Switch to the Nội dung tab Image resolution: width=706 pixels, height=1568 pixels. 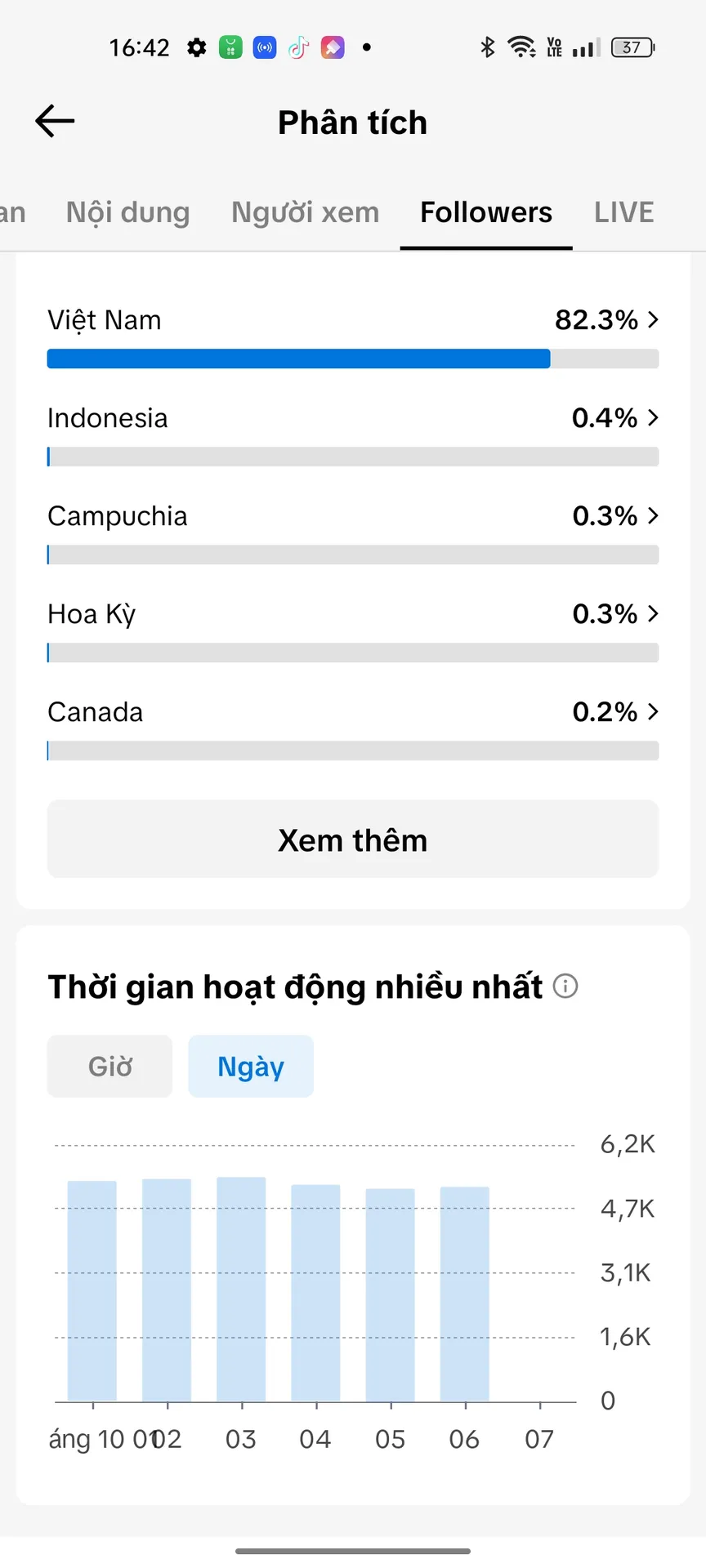click(128, 212)
